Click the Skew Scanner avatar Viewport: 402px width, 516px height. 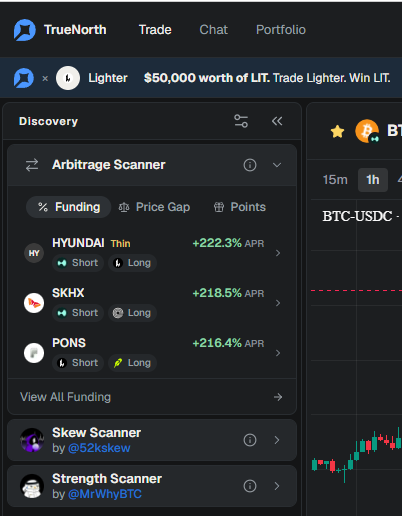[32, 440]
